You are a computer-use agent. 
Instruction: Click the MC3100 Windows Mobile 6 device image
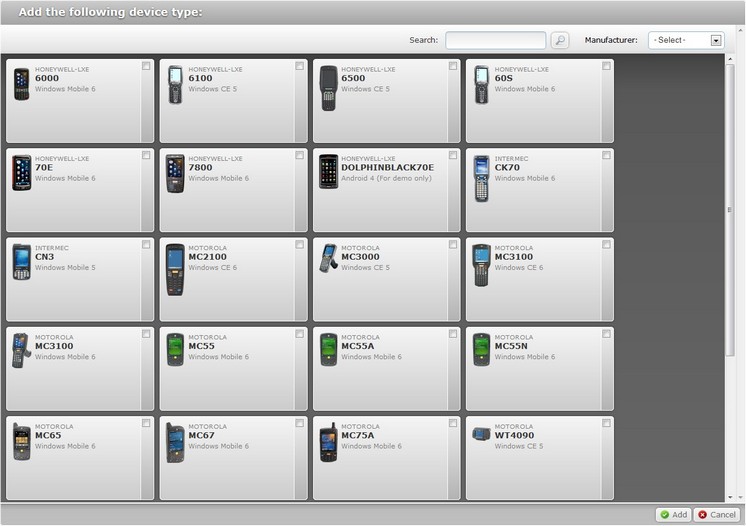(21, 351)
